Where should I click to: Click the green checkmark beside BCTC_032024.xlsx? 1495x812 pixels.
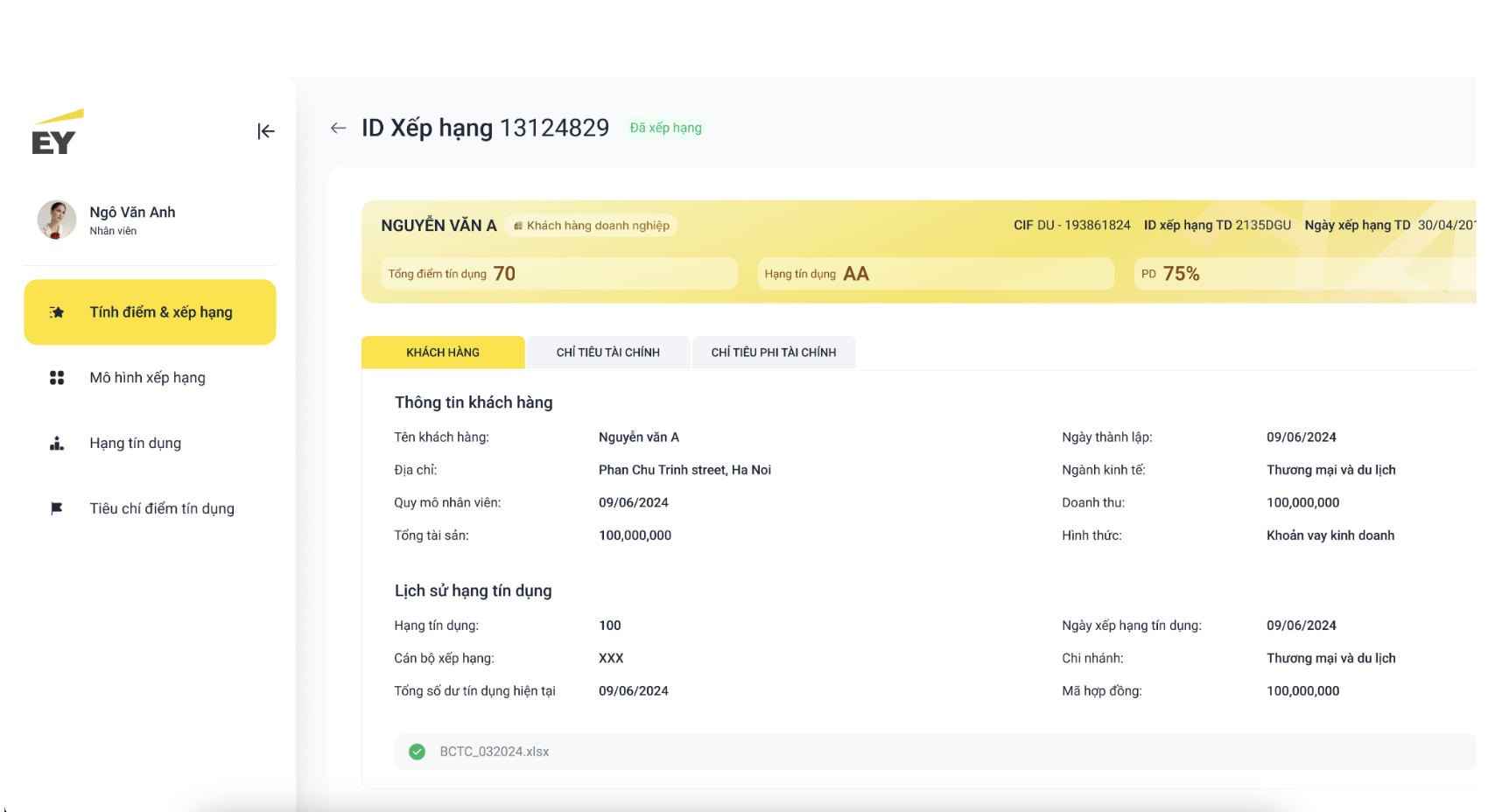pos(418,752)
